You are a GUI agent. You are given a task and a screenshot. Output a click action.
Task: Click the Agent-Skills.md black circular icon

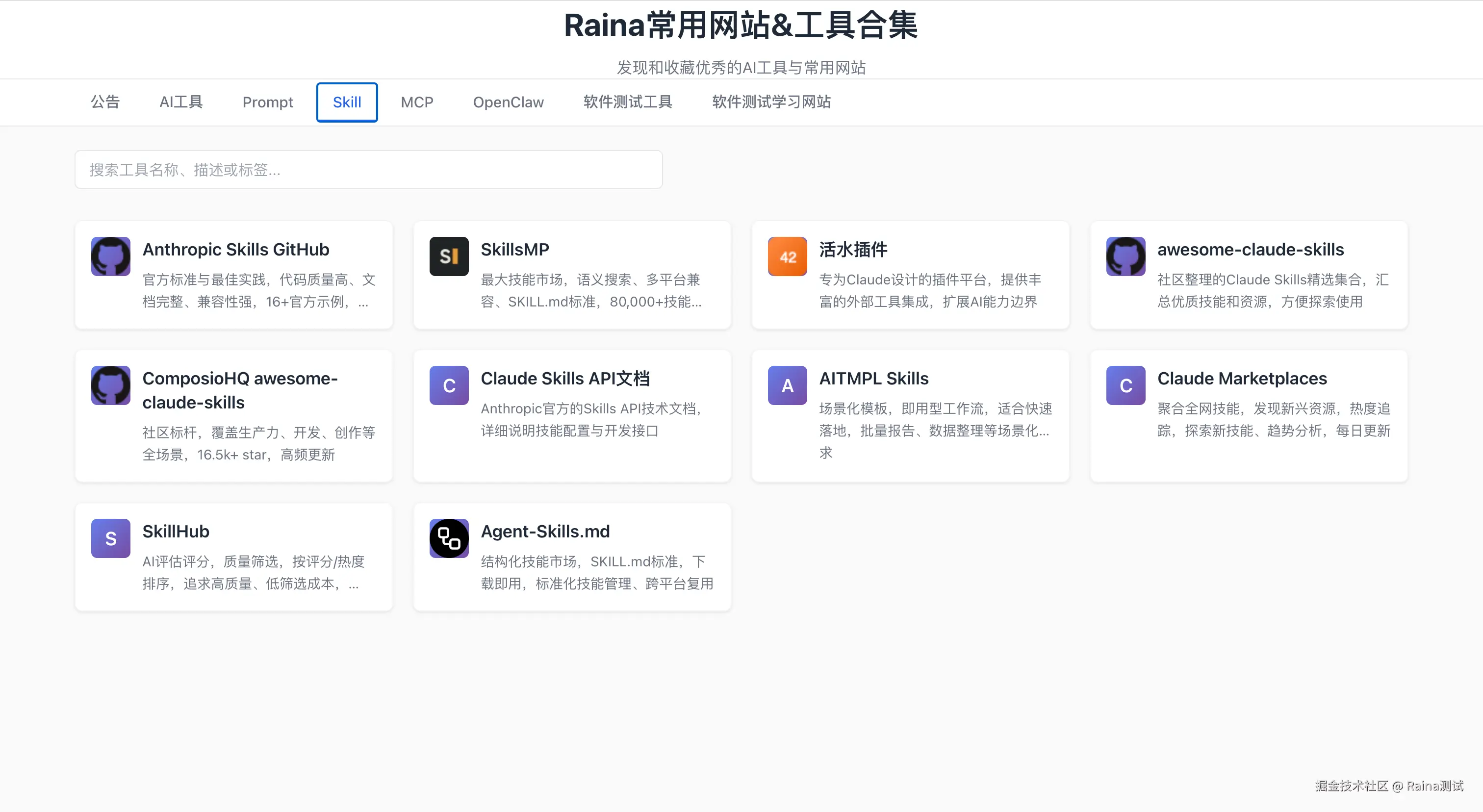coord(448,538)
